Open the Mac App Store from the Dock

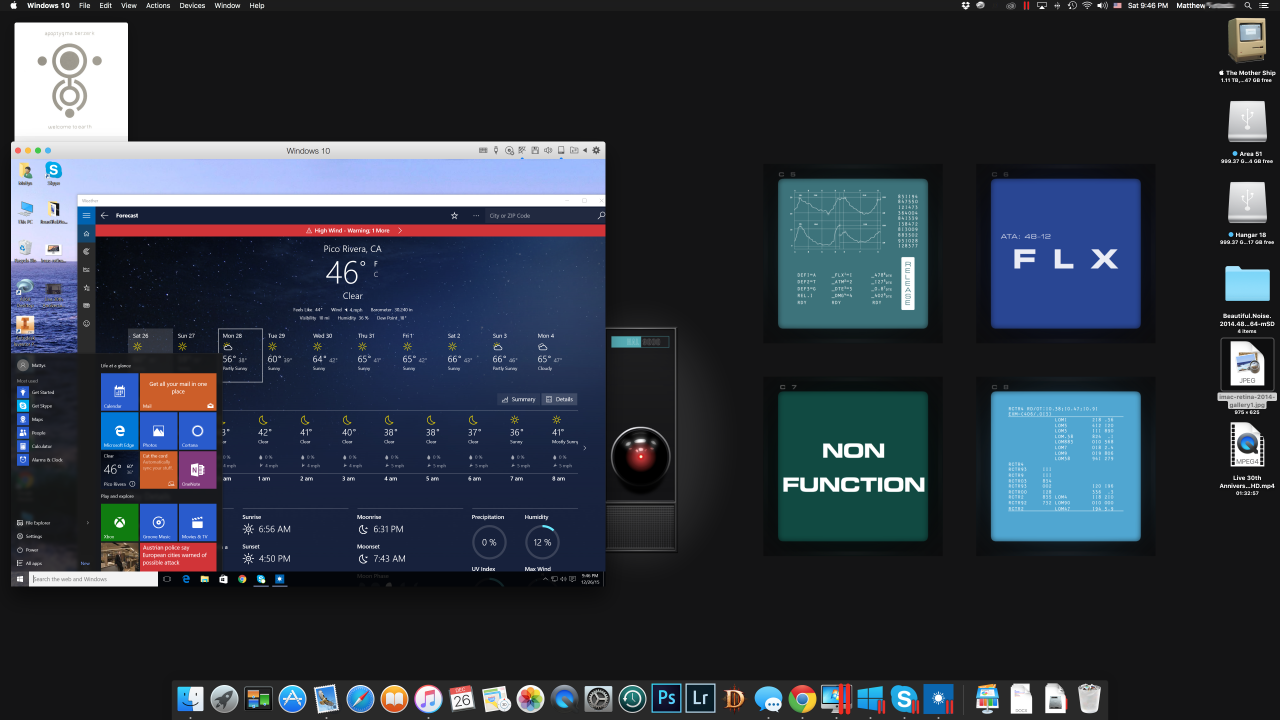(x=292, y=698)
